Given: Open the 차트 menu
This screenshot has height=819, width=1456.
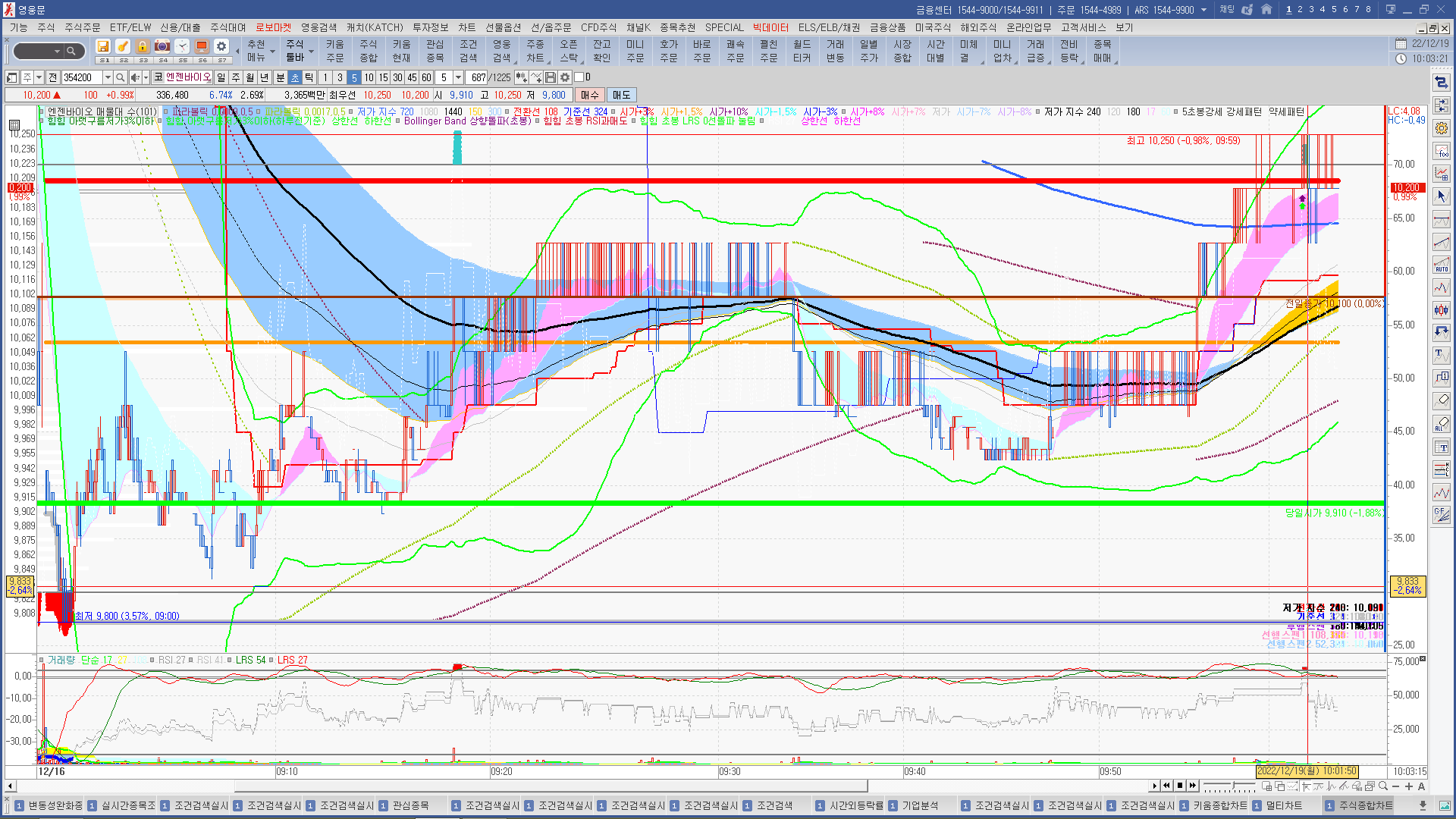Looking at the screenshot, I should coord(466,27).
